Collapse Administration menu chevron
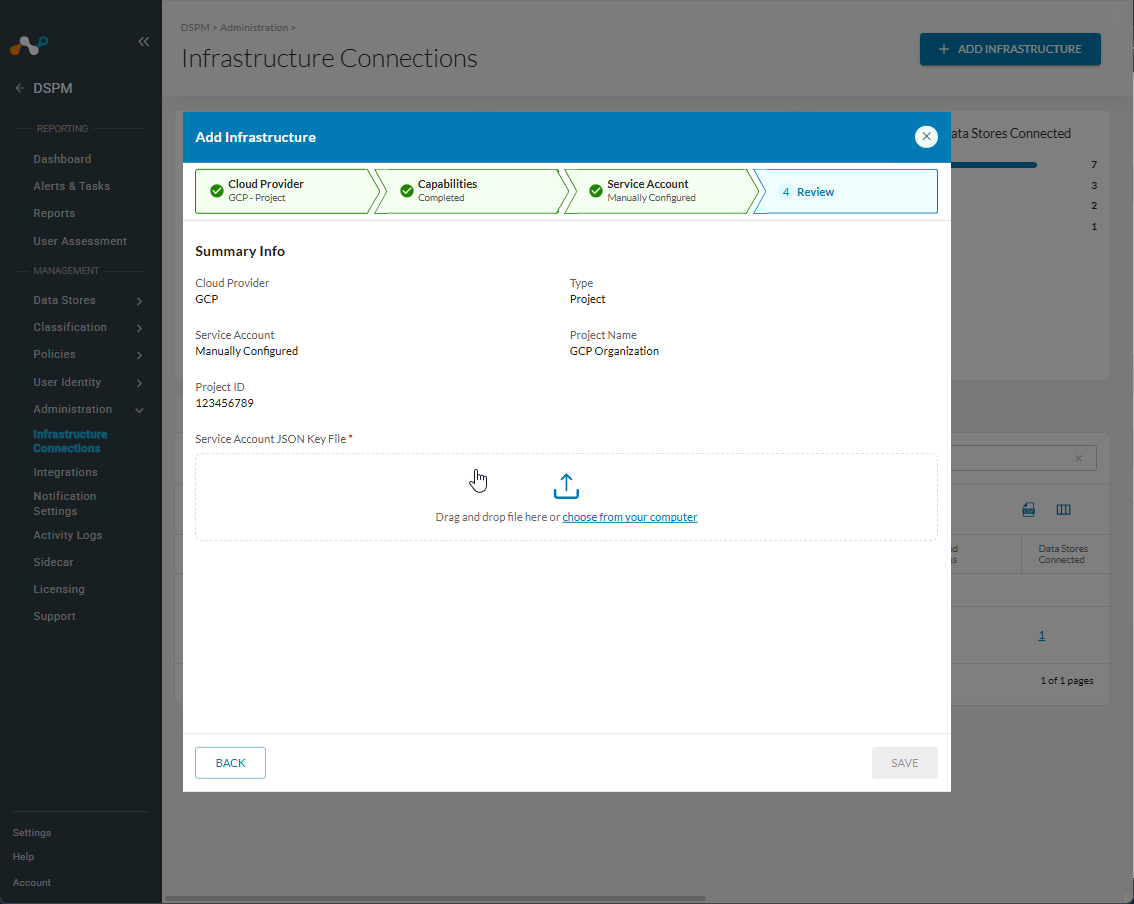1134x904 pixels. 140,410
